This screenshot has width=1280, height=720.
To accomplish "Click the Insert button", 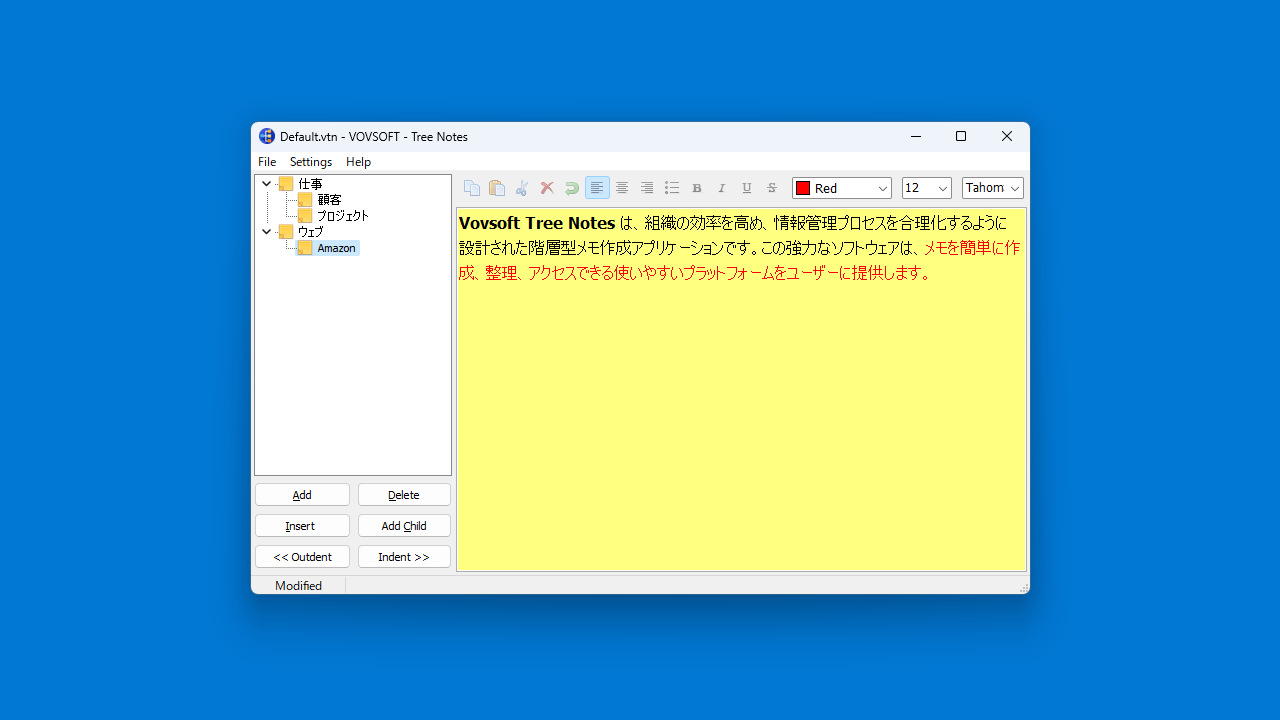I will click(x=302, y=526).
